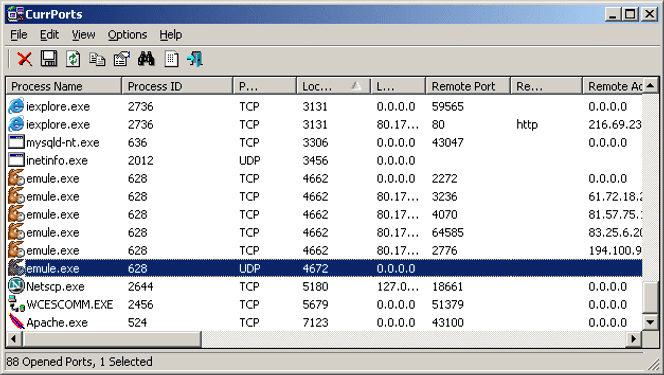Screen dimensions: 664x375
Task: Sort by Remote Port column header
Action: (x=468, y=86)
